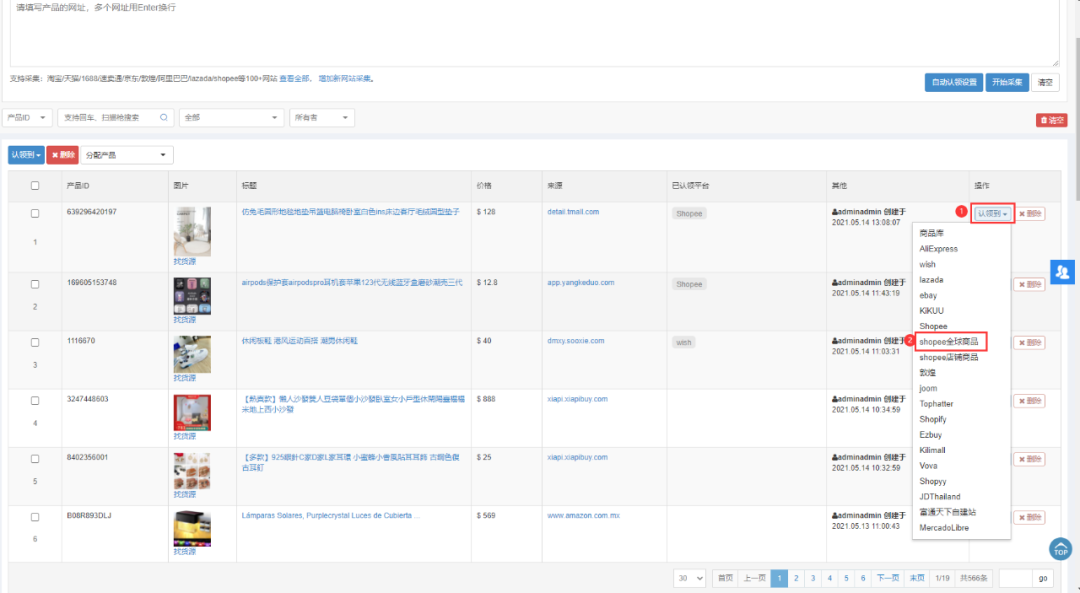Open the airpods product thumbnail image
Viewport: 1080px width, 593px height.
pos(192,296)
